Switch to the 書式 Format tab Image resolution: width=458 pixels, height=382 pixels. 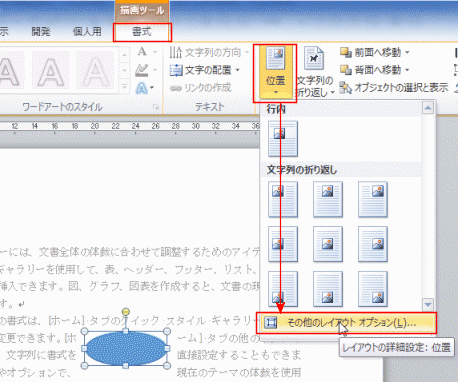[142, 32]
